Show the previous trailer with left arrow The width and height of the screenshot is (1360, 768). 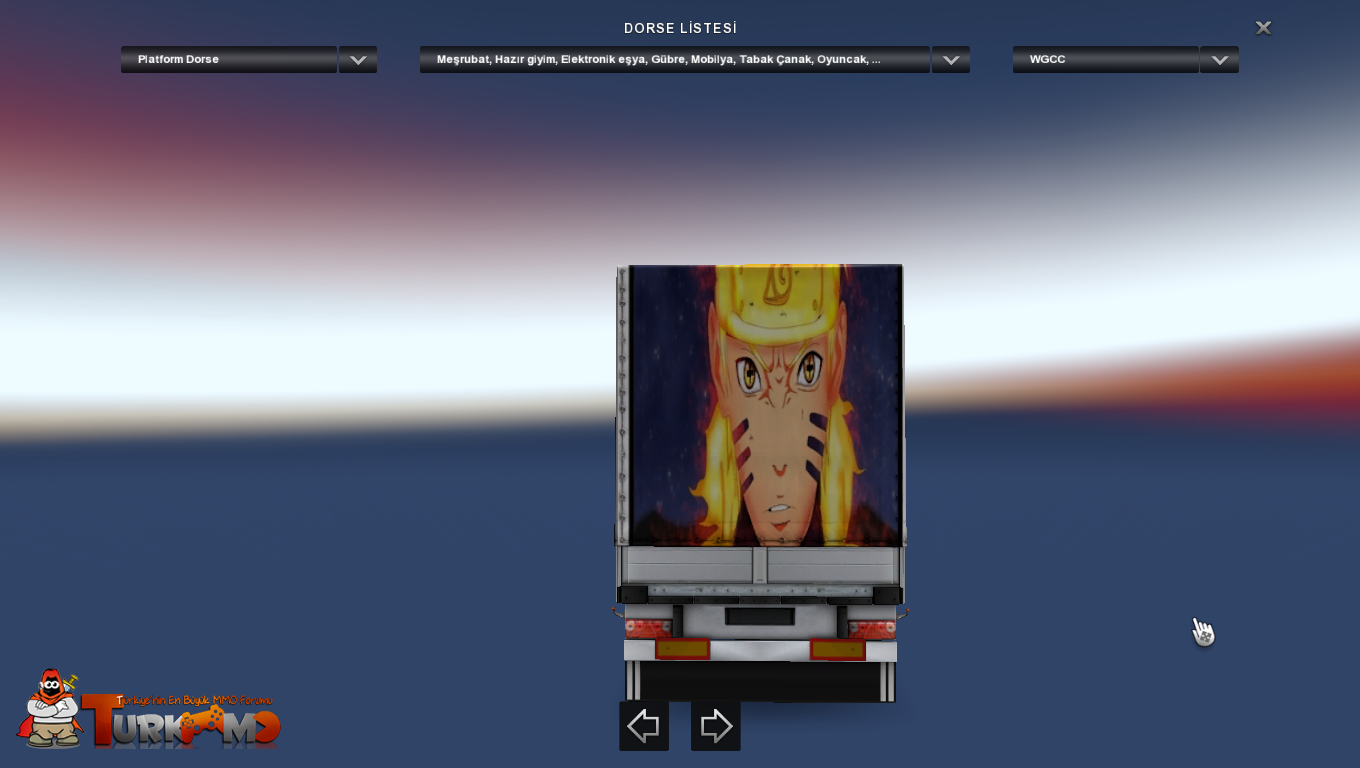click(x=644, y=726)
